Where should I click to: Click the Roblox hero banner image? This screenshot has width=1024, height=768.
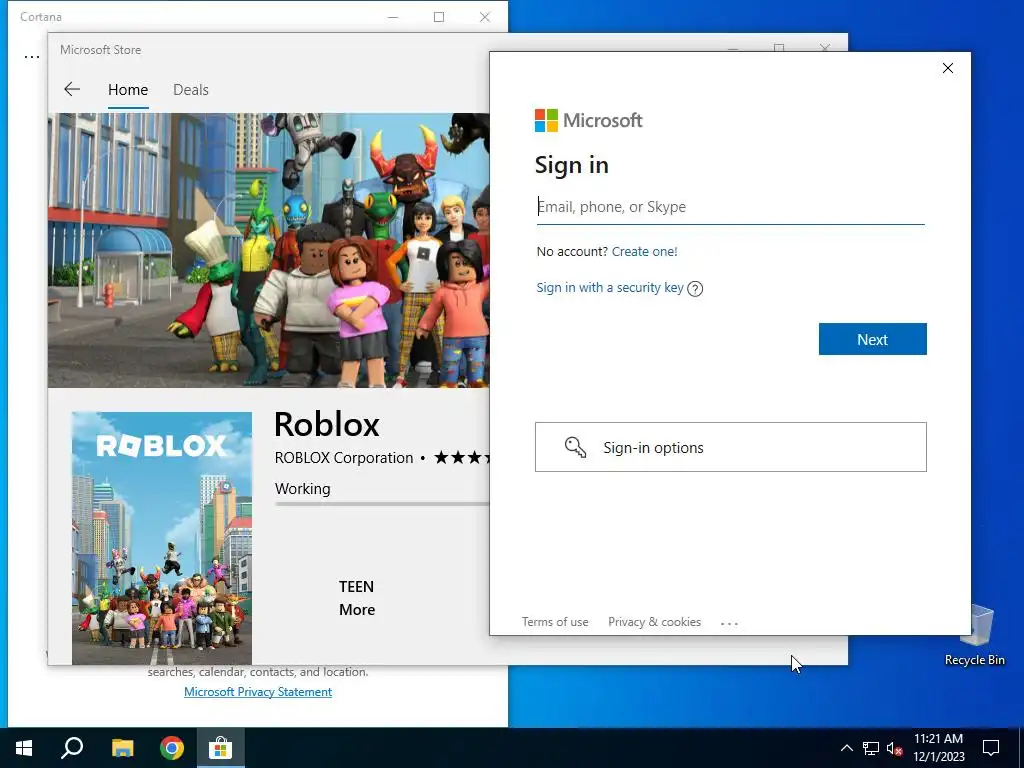pyautogui.click(x=268, y=250)
